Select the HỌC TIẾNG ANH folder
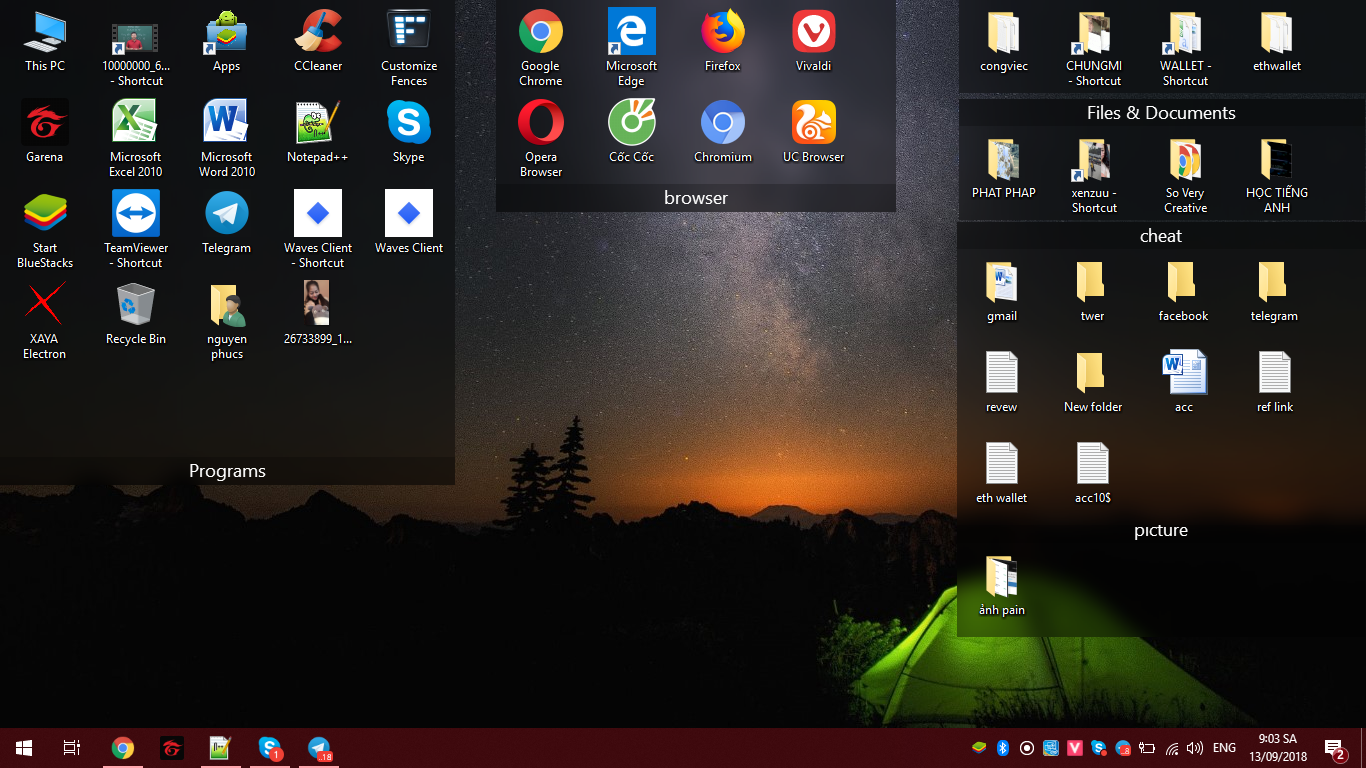The width and height of the screenshot is (1366, 768). (x=1277, y=176)
